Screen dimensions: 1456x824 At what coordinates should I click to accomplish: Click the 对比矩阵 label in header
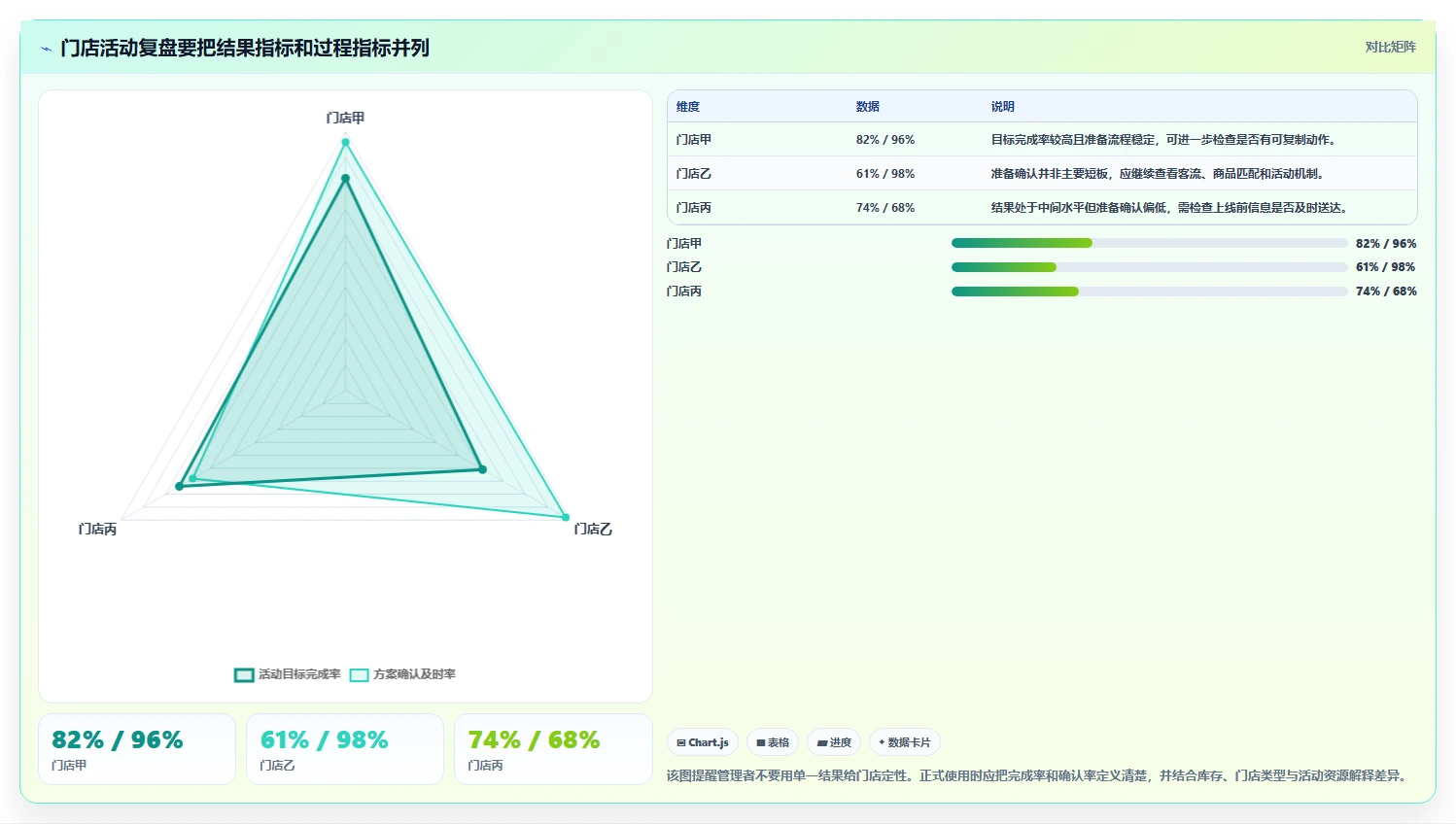[1390, 47]
